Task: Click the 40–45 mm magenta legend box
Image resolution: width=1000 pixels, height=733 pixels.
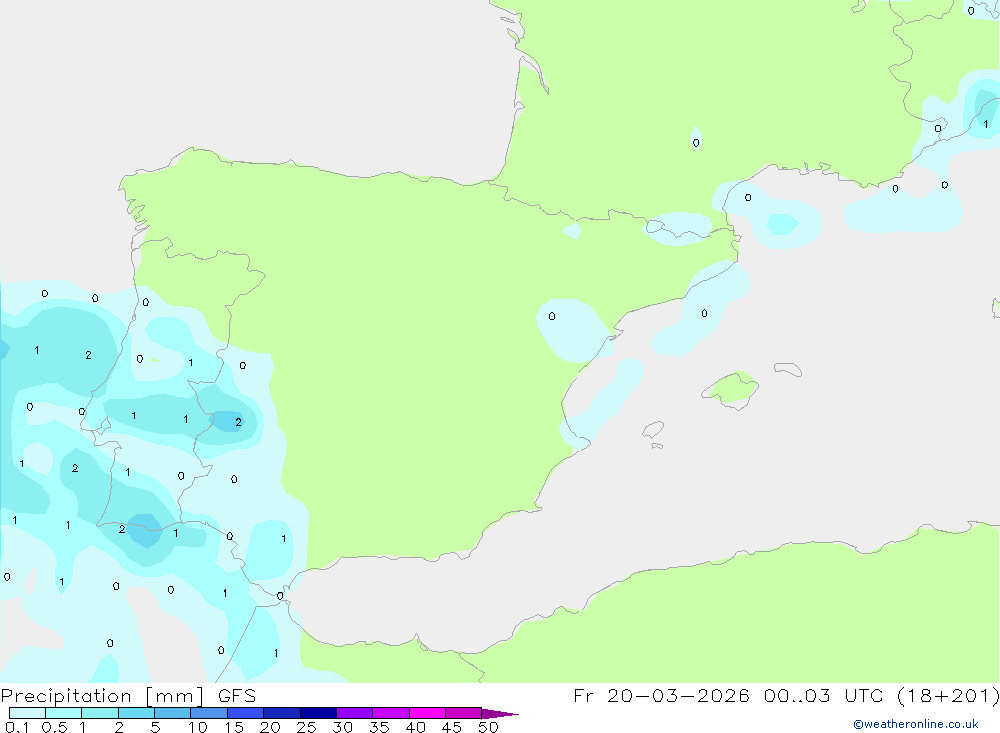Action: [x=427, y=713]
